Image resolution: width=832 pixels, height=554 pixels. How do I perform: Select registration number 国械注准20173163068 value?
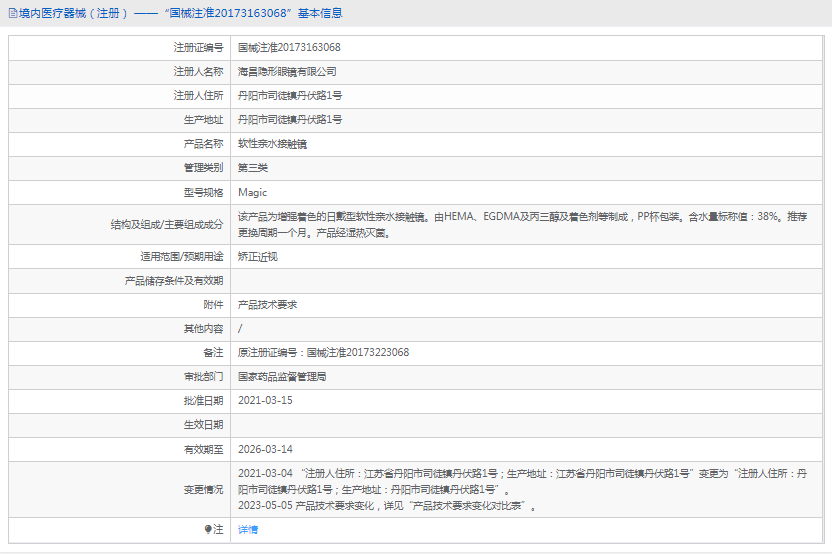click(289, 47)
